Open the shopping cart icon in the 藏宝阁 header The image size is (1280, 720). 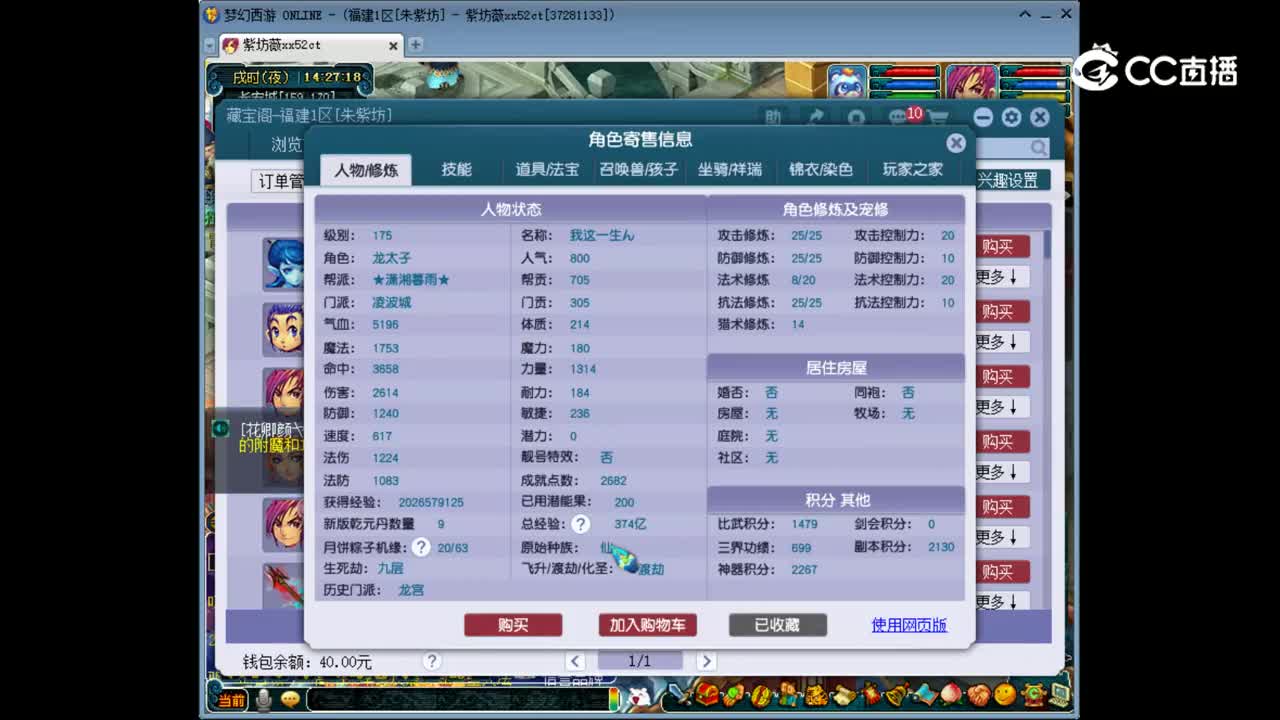(938, 117)
